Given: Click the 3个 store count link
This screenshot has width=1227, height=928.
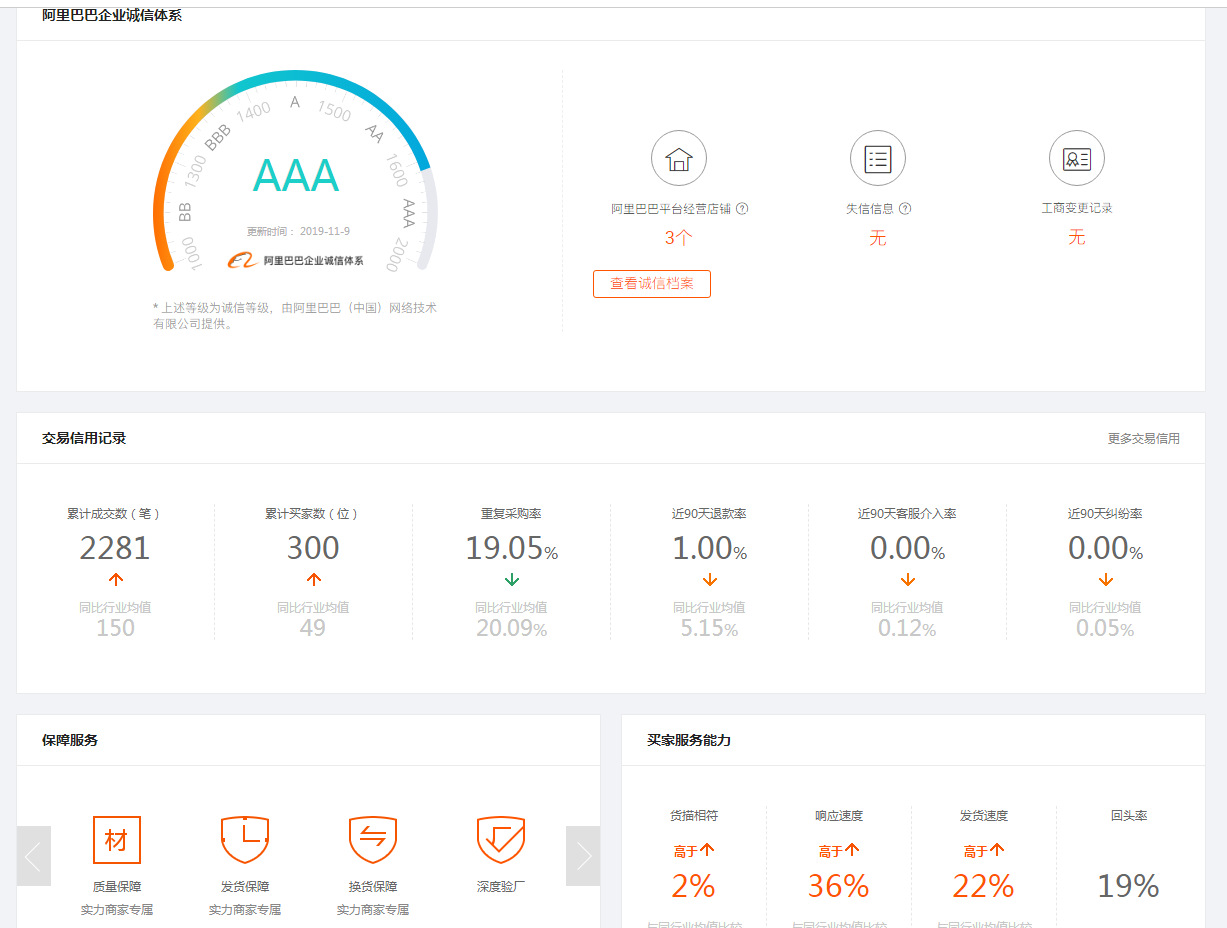Looking at the screenshot, I should point(678,238).
